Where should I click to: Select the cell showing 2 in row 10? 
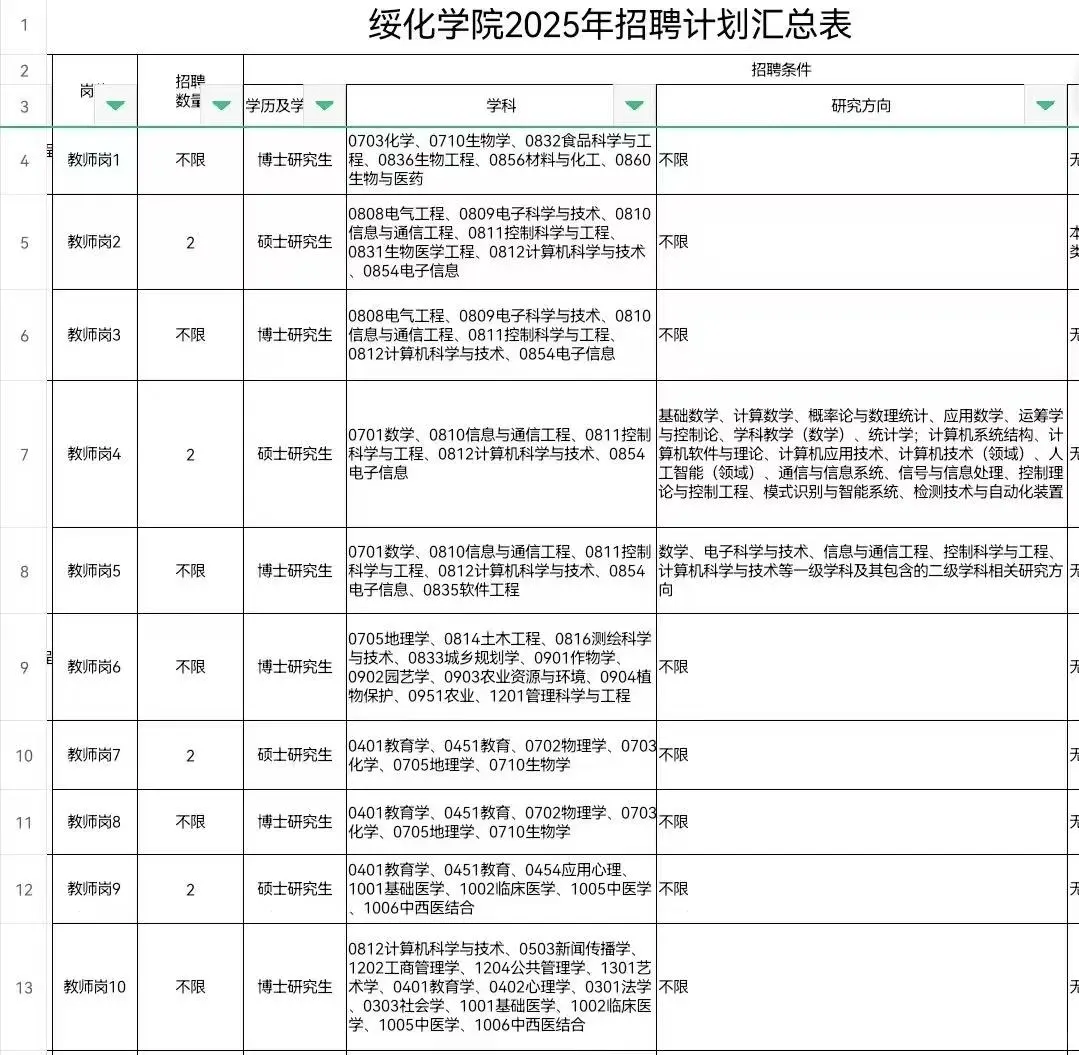(x=190, y=755)
